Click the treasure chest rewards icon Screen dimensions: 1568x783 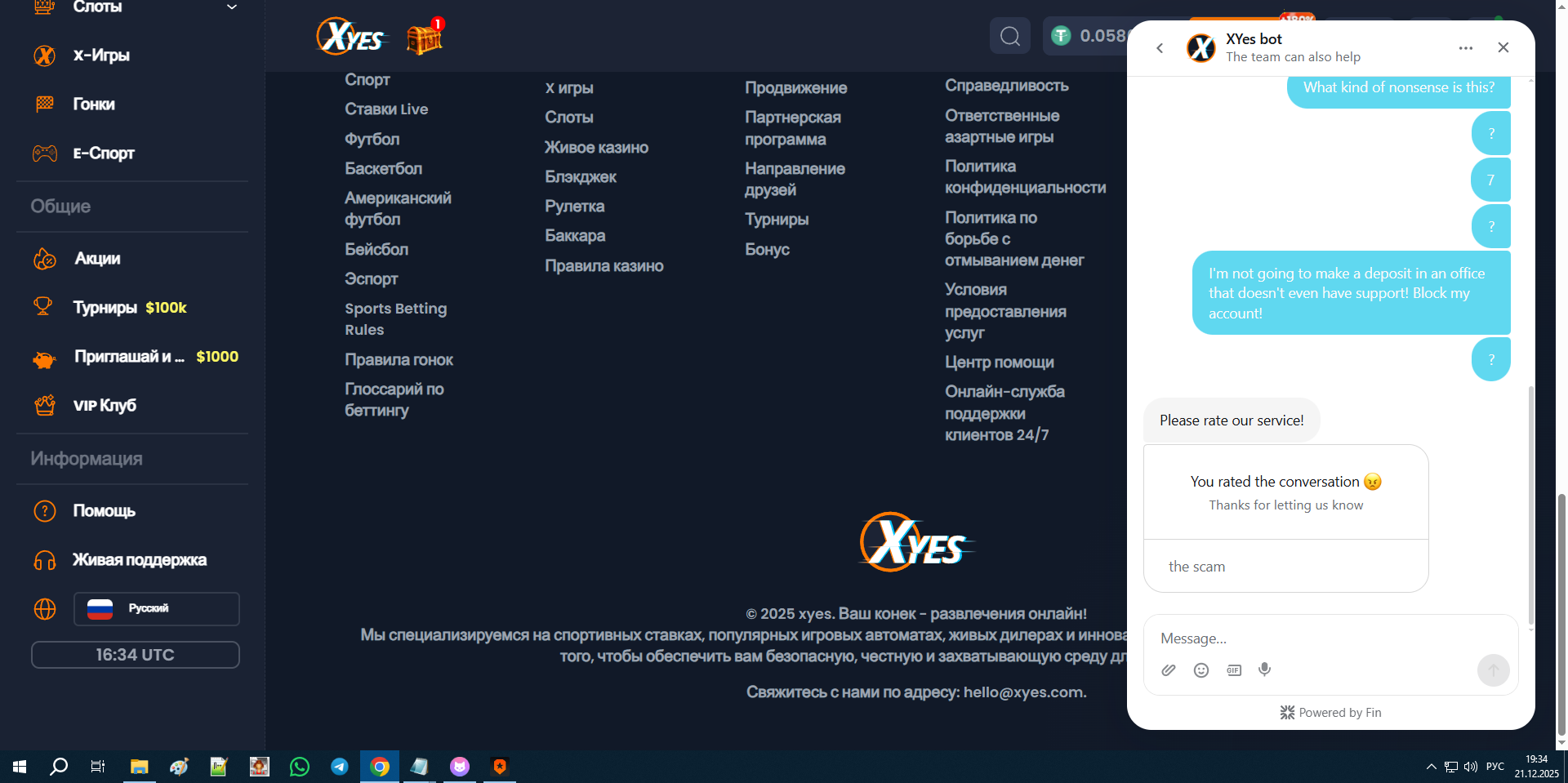coord(424,38)
